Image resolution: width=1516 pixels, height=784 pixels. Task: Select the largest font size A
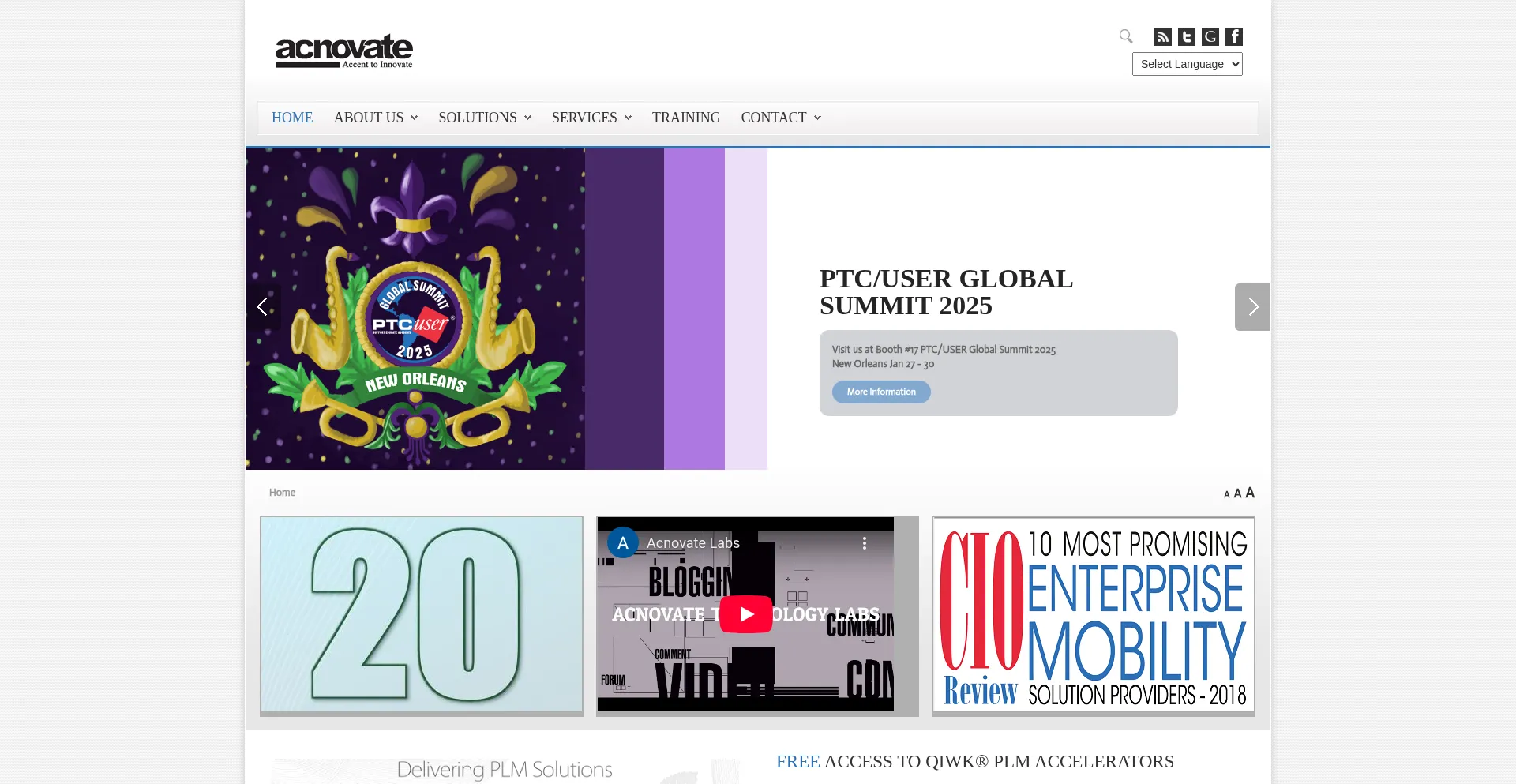[x=1250, y=493]
